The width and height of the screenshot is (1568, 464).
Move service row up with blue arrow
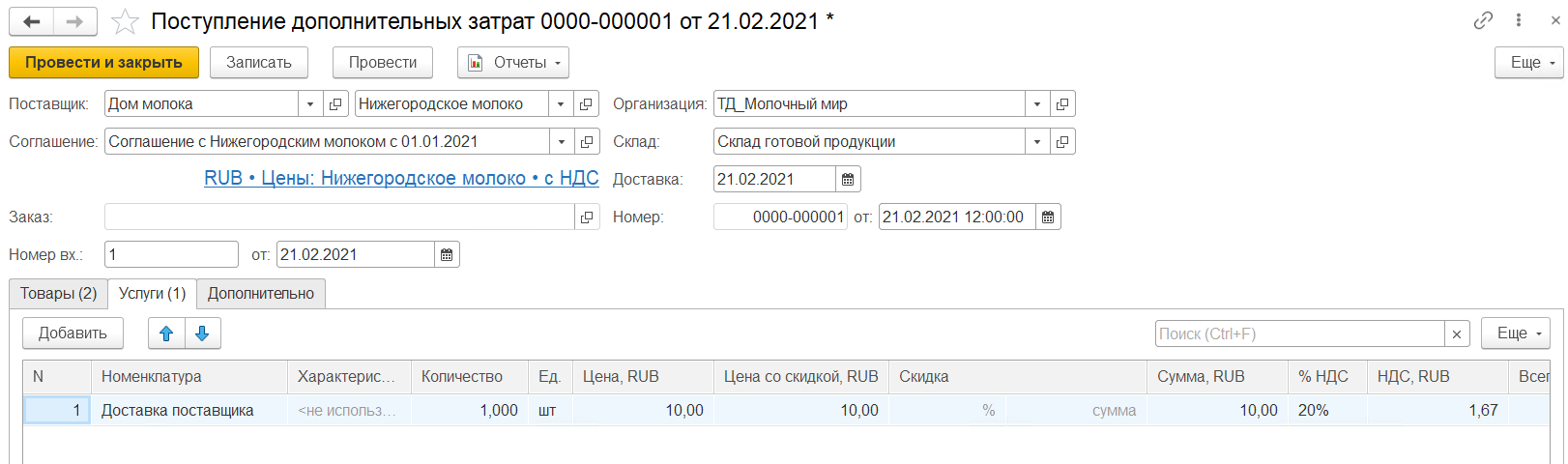(x=166, y=333)
